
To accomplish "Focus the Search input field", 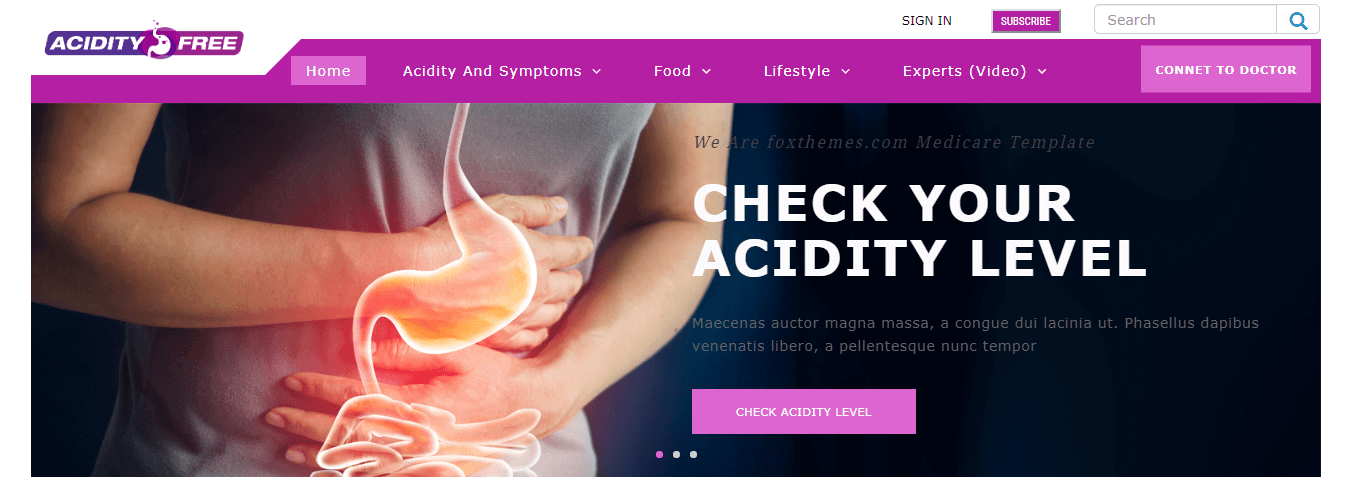I will click(1185, 20).
